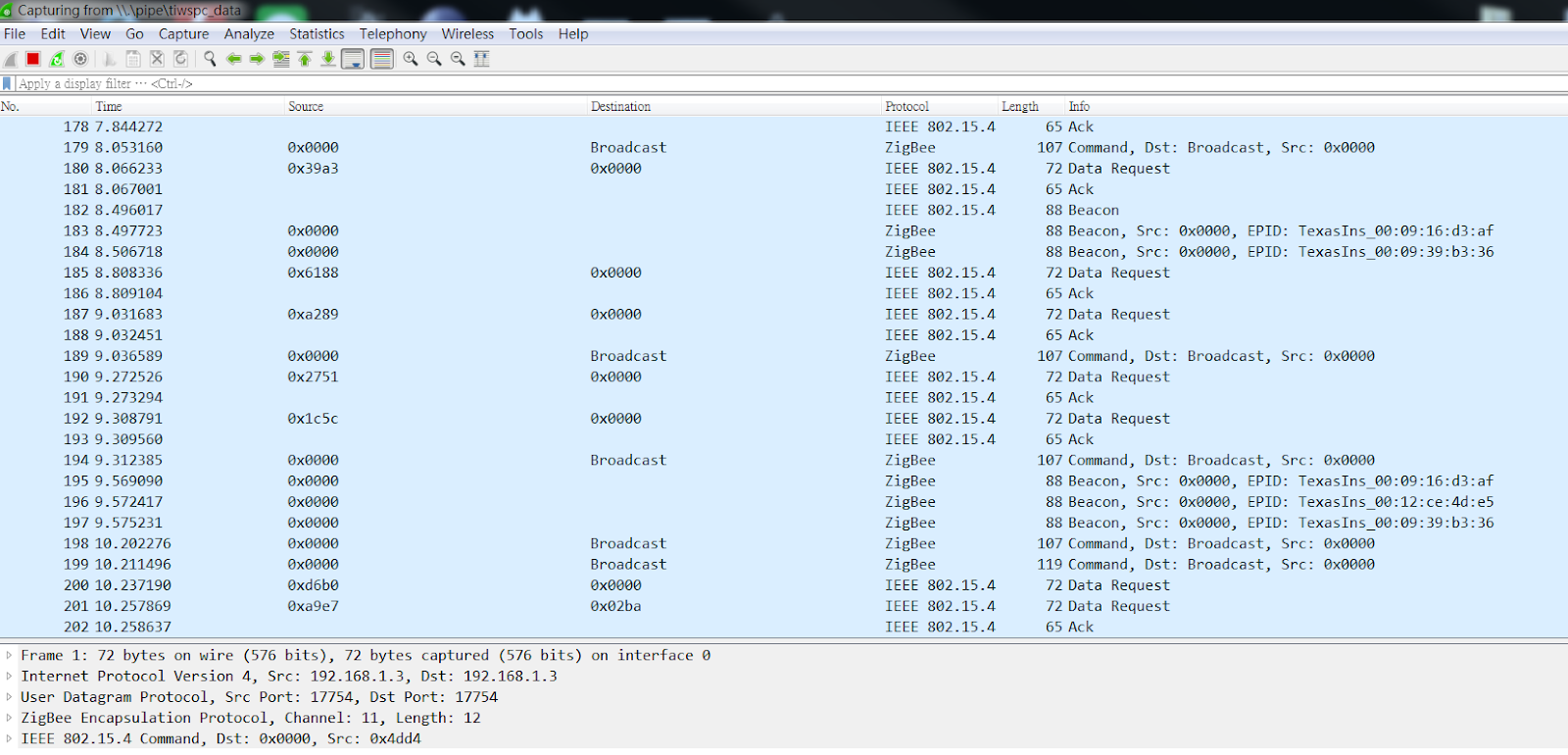The height and width of the screenshot is (755, 1568).
Task: Select packet 201 destined to 0x02ba
Action: (784, 606)
